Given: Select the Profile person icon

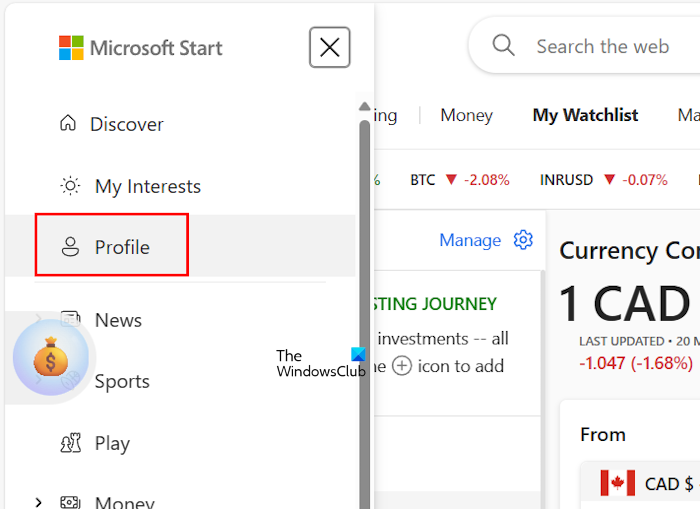Looking at the screenshot, I should [70, 247].
